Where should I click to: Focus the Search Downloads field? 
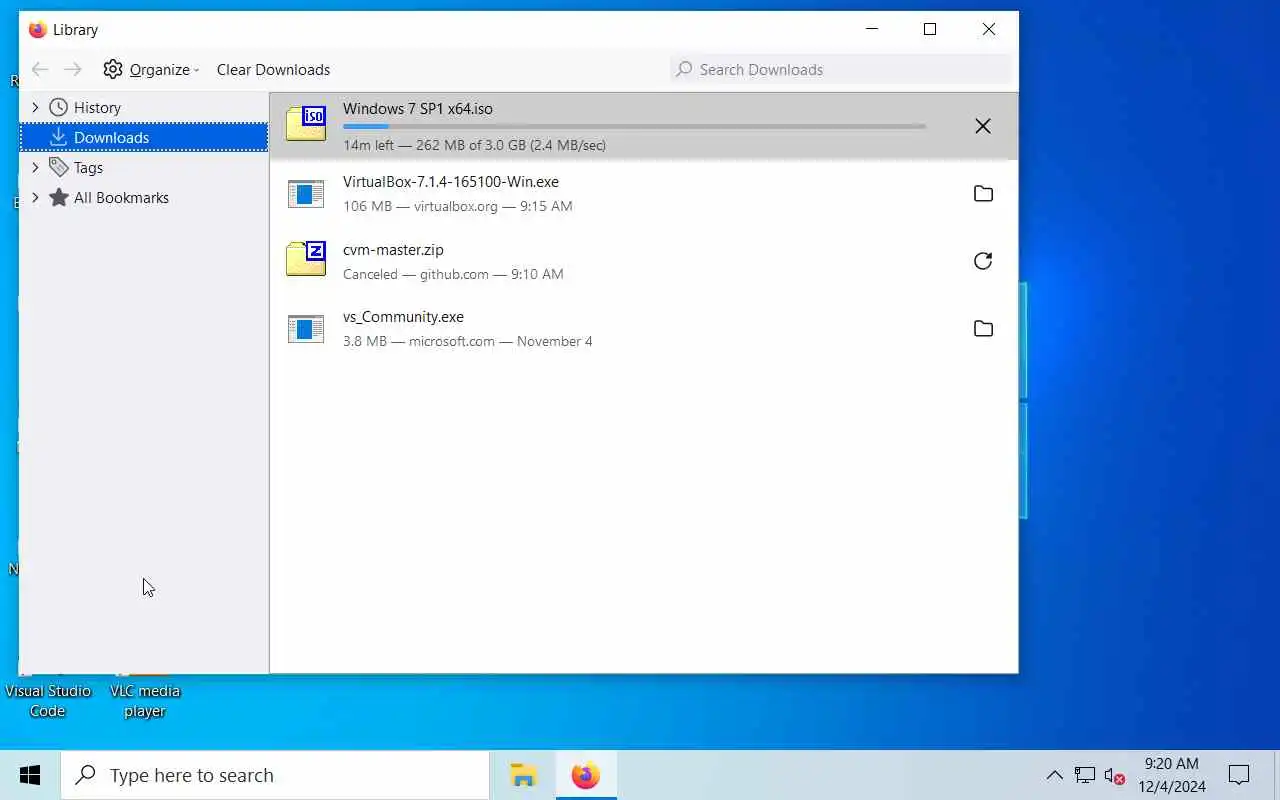click(x=841, y=69)
